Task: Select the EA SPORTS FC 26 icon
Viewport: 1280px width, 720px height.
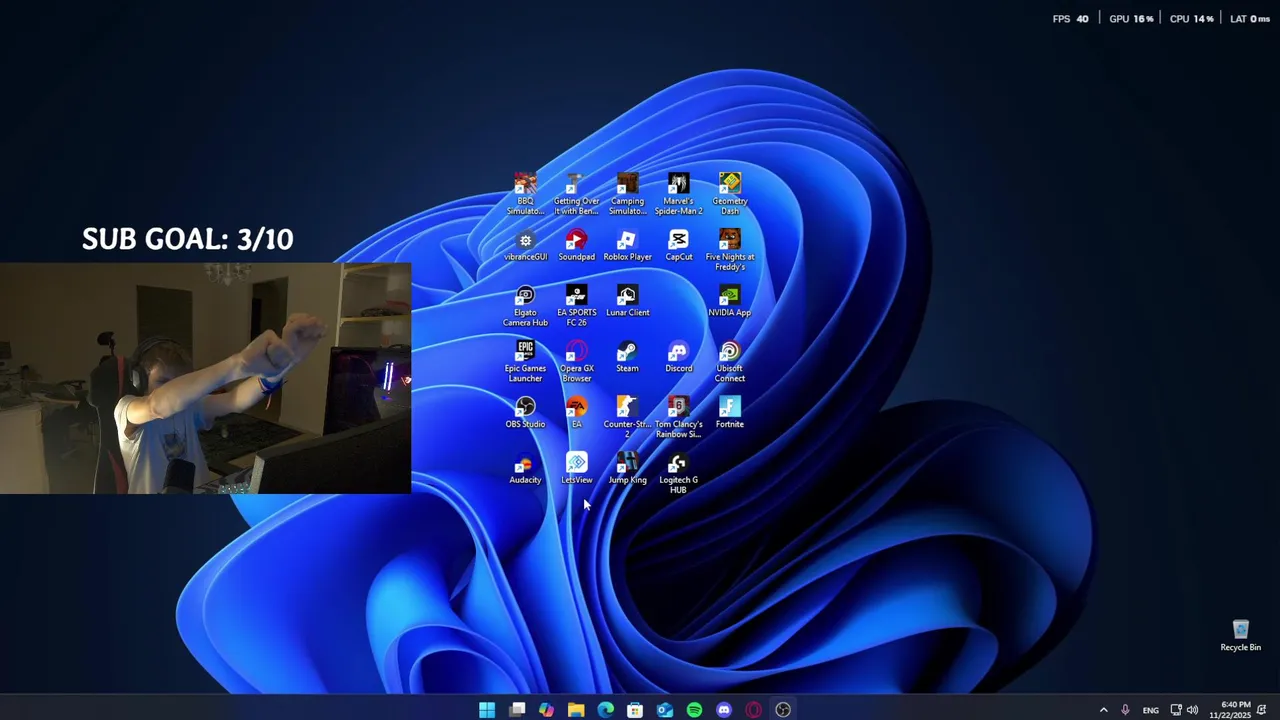Action: click(576, 306)
